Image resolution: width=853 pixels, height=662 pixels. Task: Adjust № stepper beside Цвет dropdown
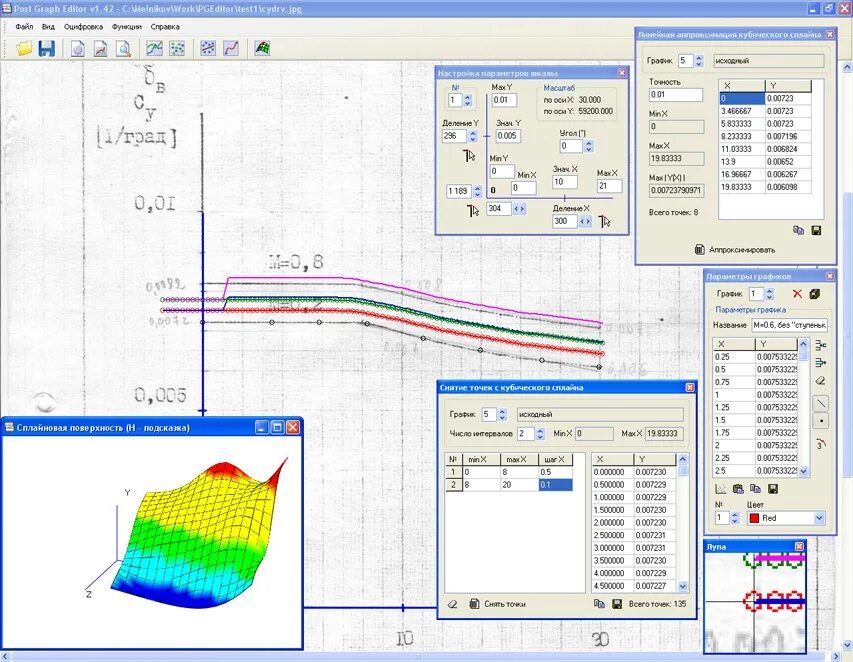pyautogui.click(x=735, y=518)
